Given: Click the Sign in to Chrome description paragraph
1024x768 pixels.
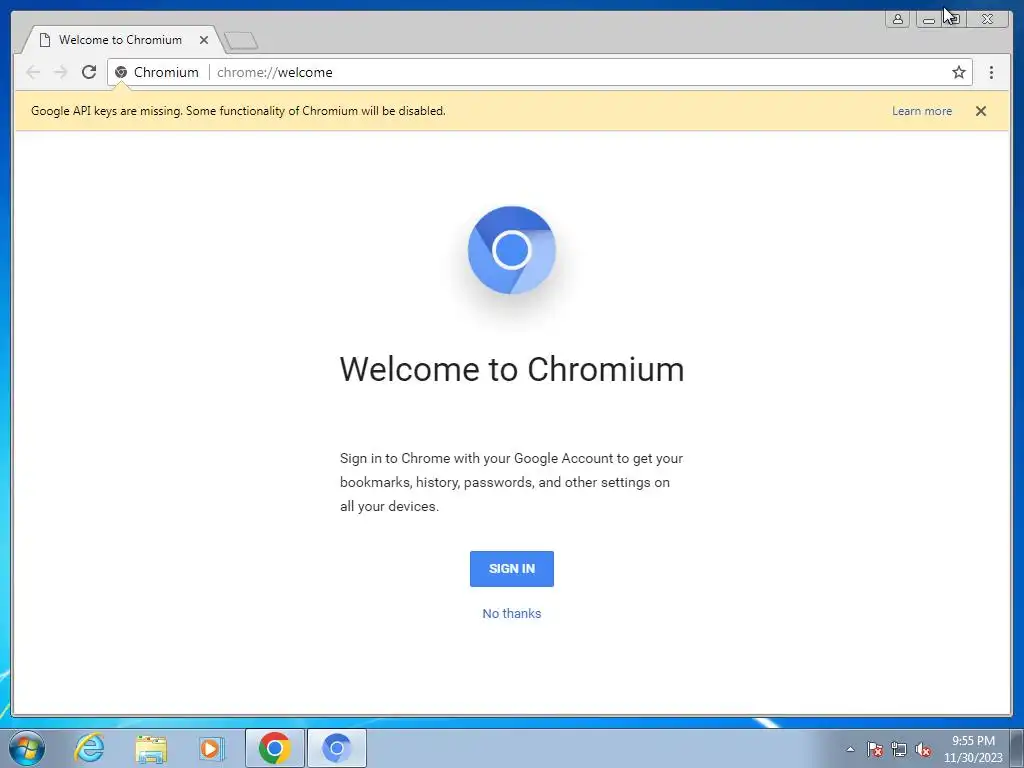Looking at the screenshot, I should point(511,482).
